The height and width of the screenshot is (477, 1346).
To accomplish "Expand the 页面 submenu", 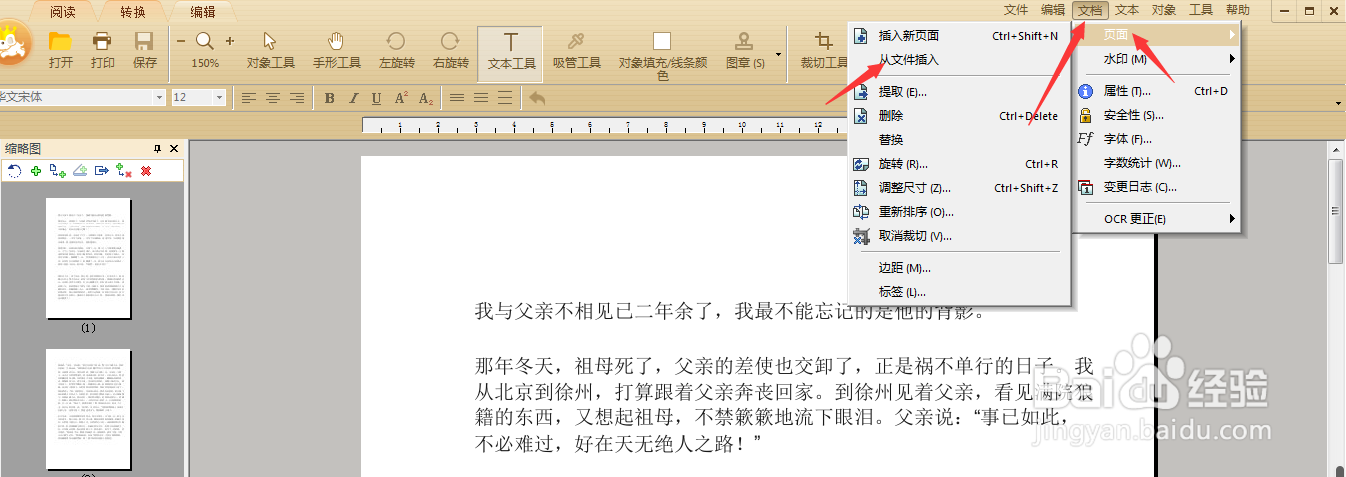I will pos(1157,35).
